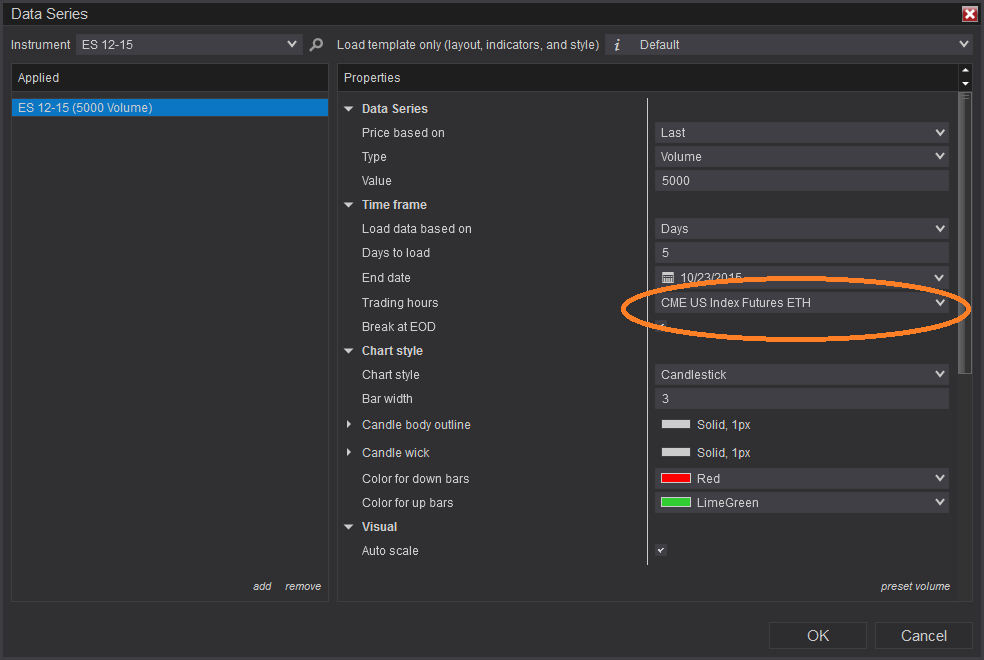Click the instrument search magnifier icon
Screen dimensions: 984x660
[x=317, y=45]
